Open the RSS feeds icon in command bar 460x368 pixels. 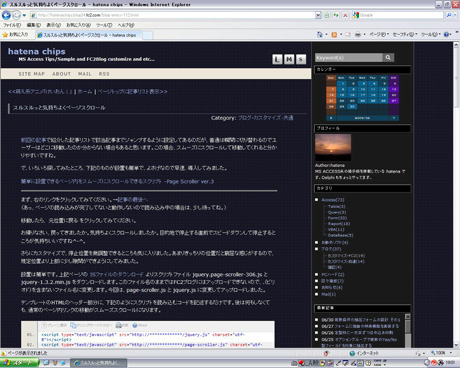coord(334,34)
